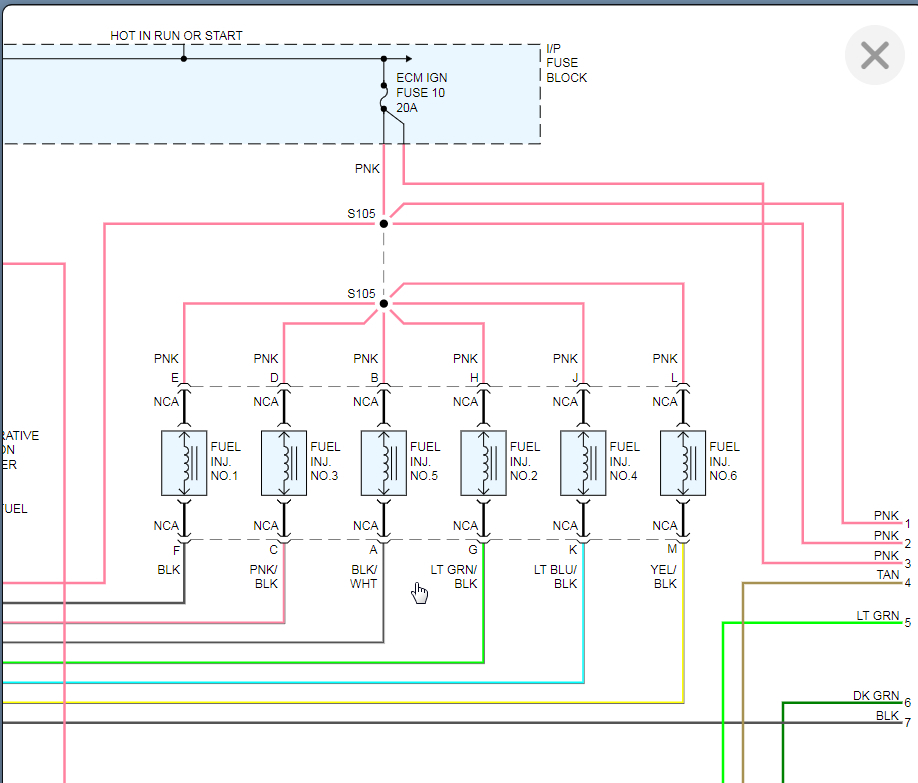
Task: Select the Fuel Injector No.4 symbol
Action: coord(584,462)
